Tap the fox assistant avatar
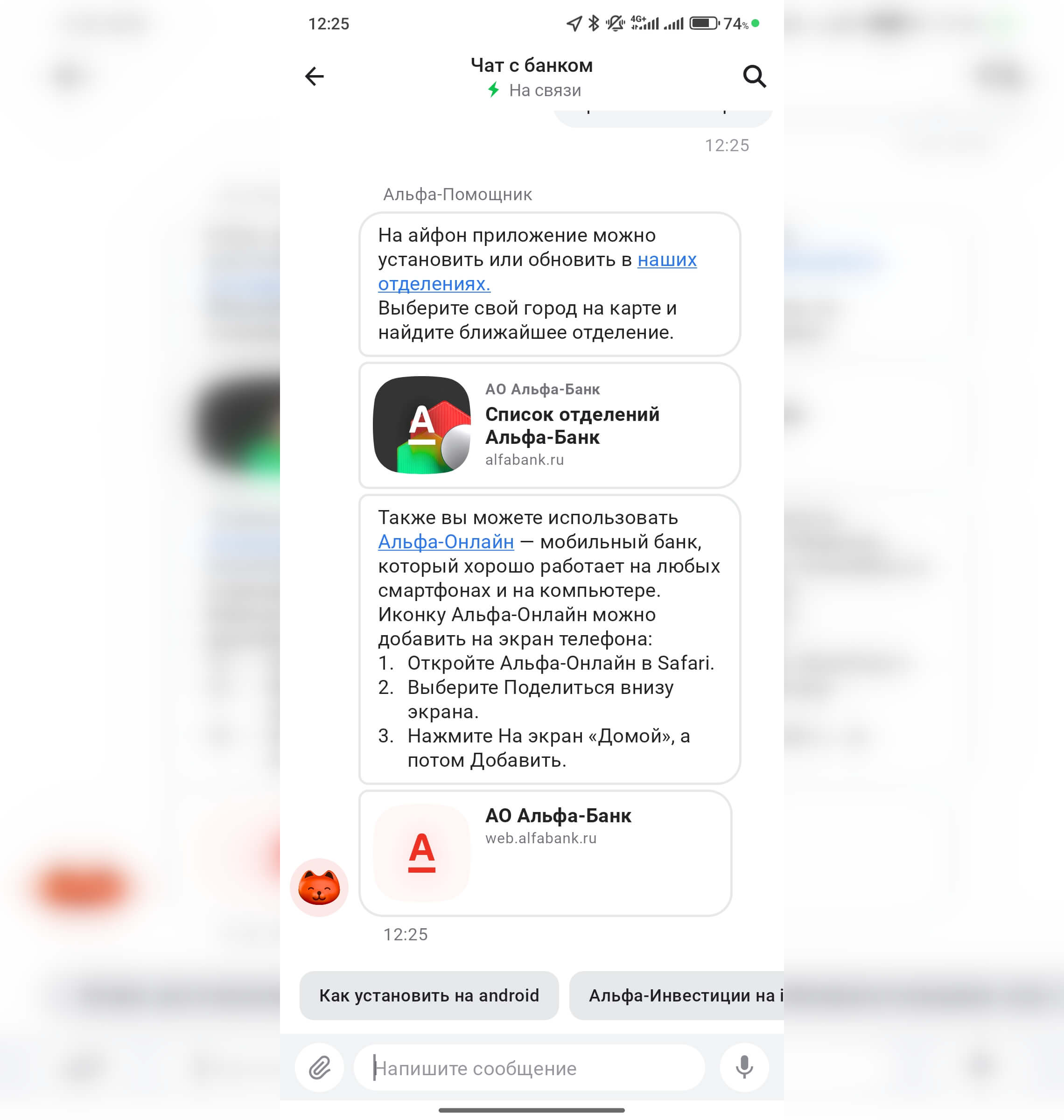1064x1120 pixels. point(319,887)
